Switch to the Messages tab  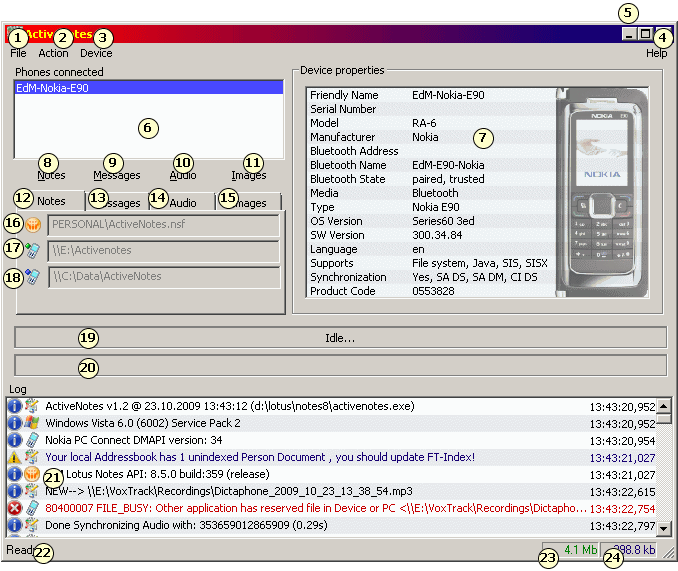[118, 202]
